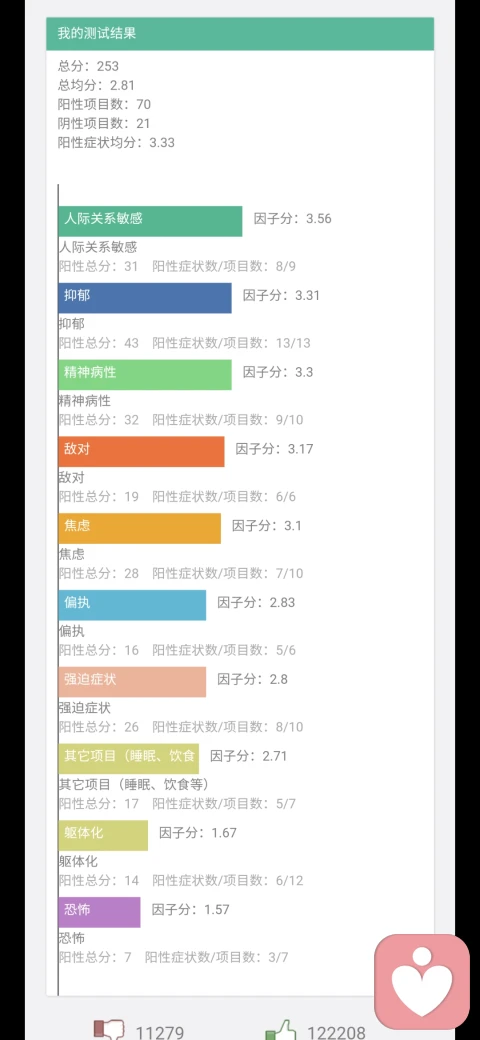Select the yellow 焦虑 bar

coord(139,529)
